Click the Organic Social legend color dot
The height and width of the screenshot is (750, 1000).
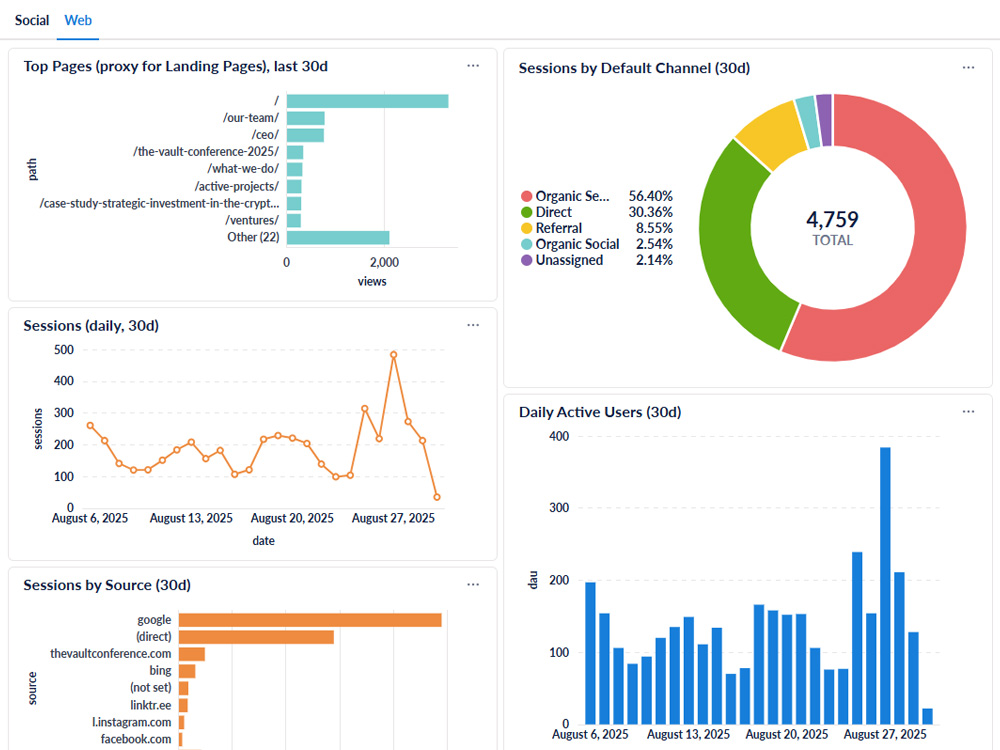pos(527,244)
